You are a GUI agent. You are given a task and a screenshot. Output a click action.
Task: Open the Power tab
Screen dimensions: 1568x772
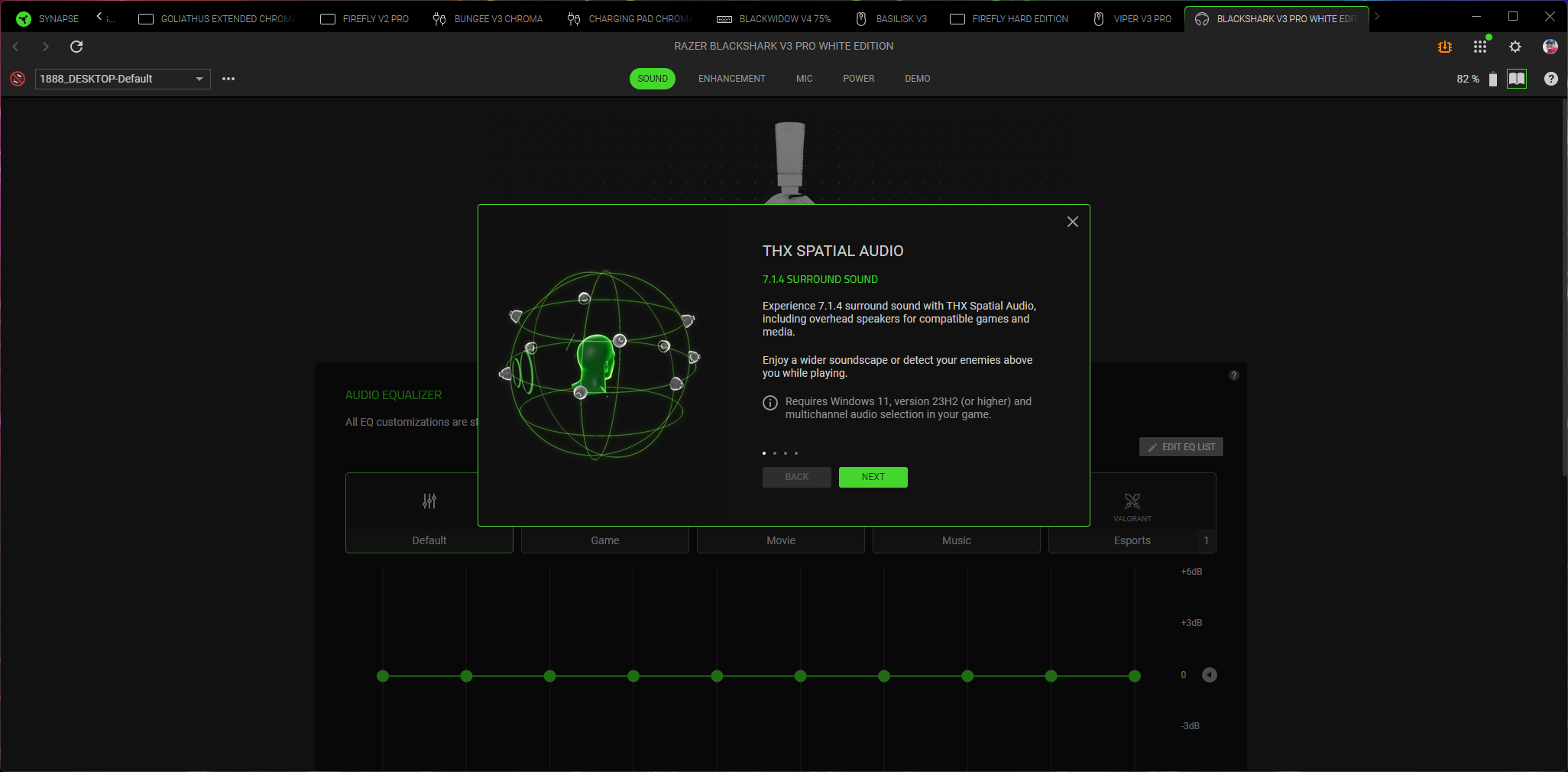point(859,79)
